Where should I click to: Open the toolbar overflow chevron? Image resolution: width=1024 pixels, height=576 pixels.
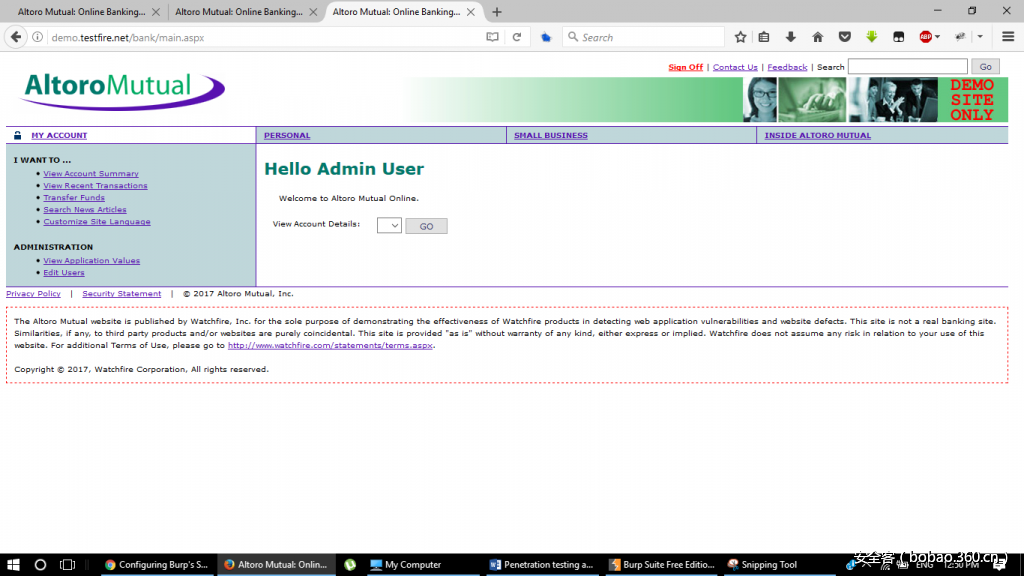(979, 36)
